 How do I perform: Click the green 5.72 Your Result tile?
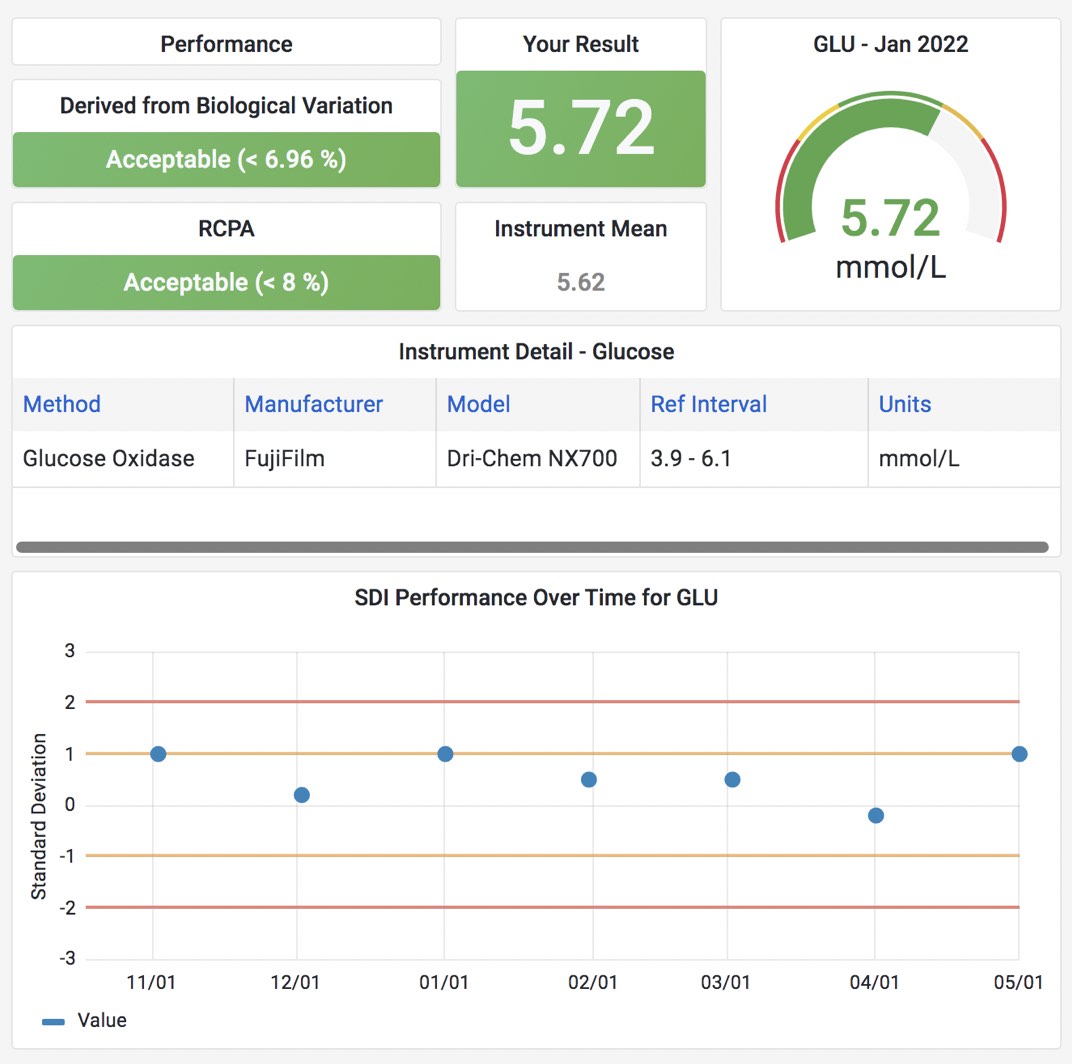(x=581, y=128)
